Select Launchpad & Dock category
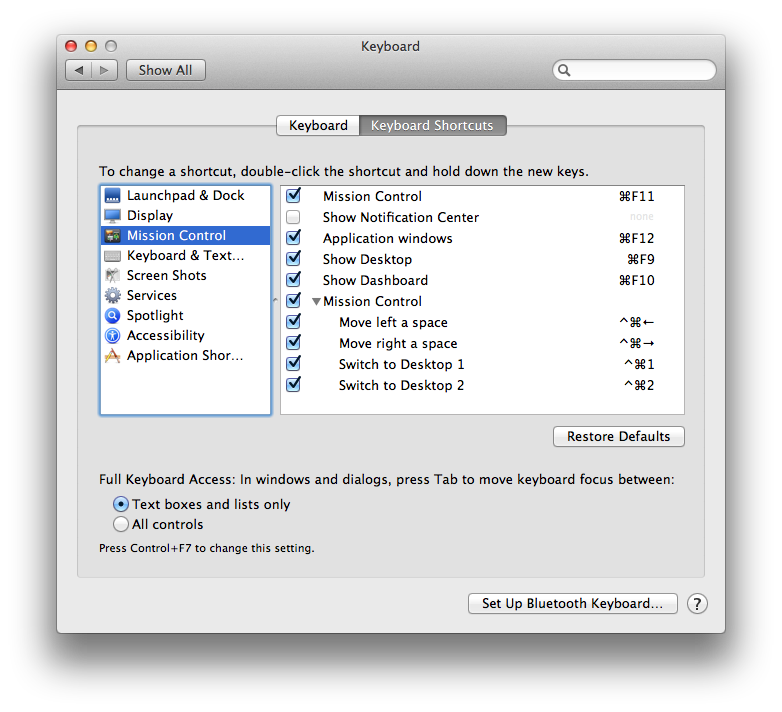 (186, 195)
